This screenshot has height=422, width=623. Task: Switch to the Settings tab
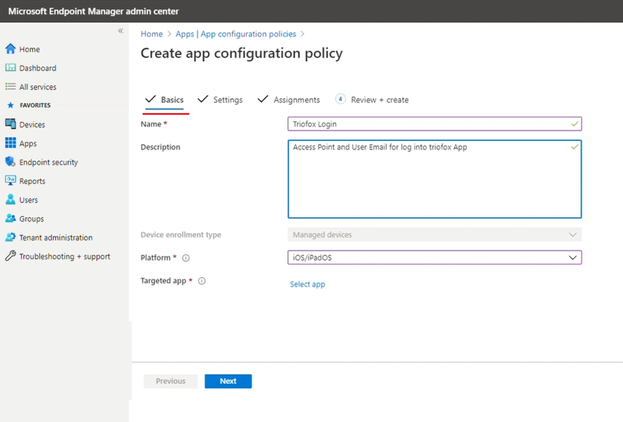(x=220, y=100)
